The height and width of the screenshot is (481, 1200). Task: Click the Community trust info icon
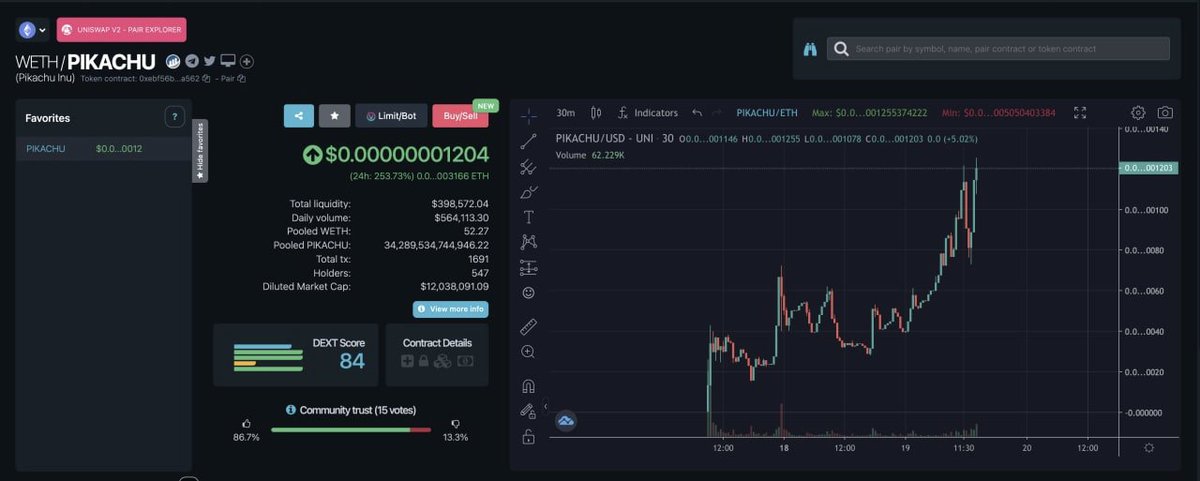pyautogui.click(x=291, y=410)
